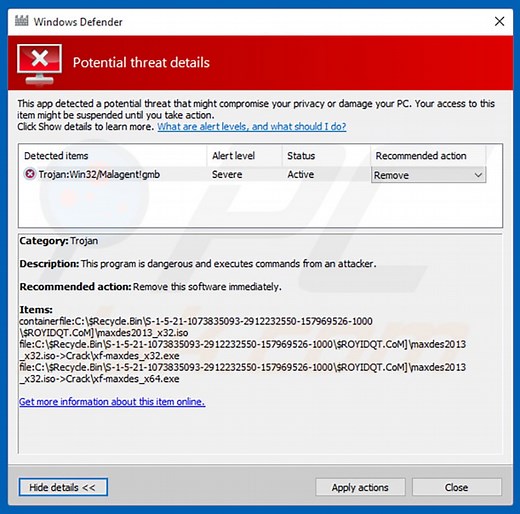Screen dimensions: 520x514
Task: Open the Remove recommended action dropdown
Action: (428, 175)
